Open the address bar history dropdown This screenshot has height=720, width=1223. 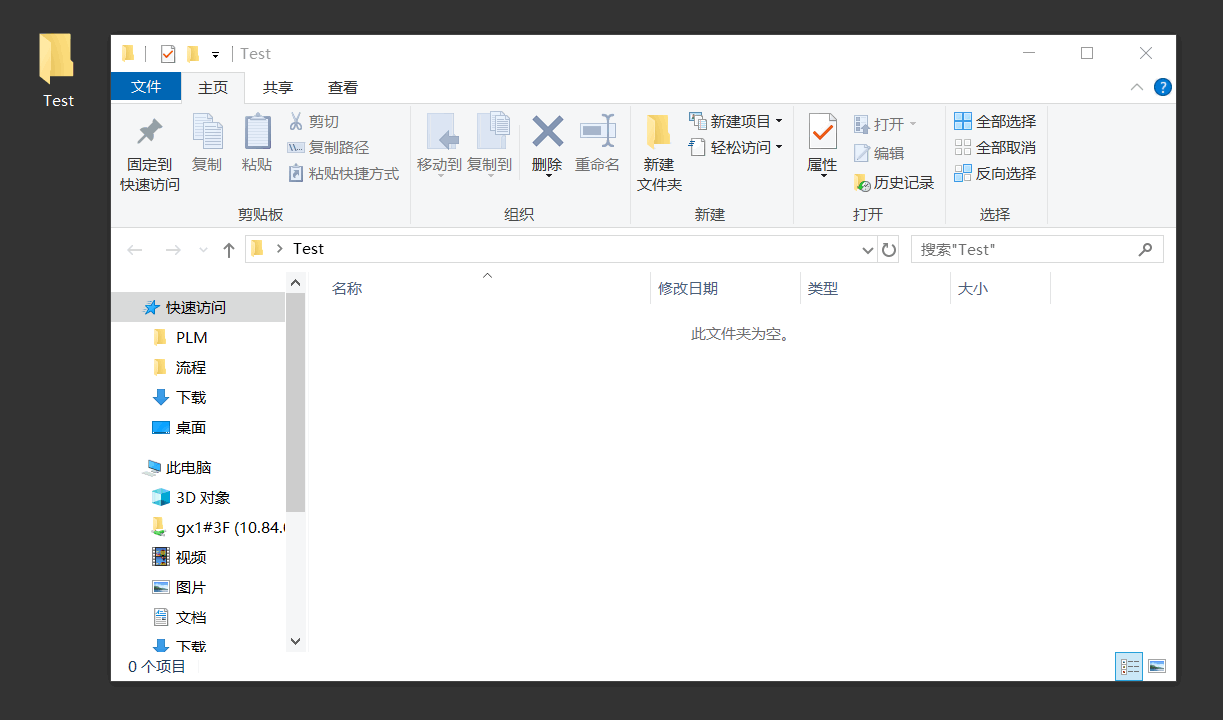pyautogui.click(x=868, y=249)
